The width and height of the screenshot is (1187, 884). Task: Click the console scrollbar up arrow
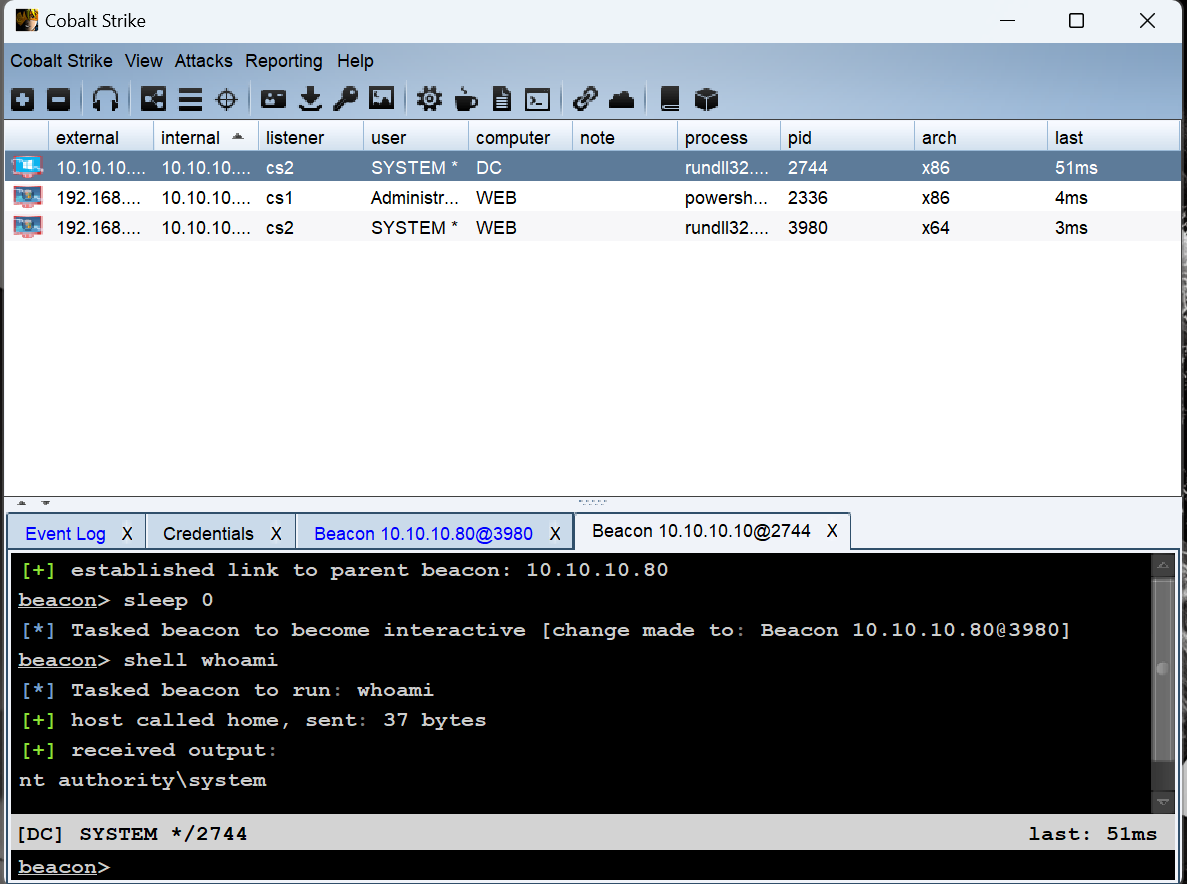click(1163, 565)
